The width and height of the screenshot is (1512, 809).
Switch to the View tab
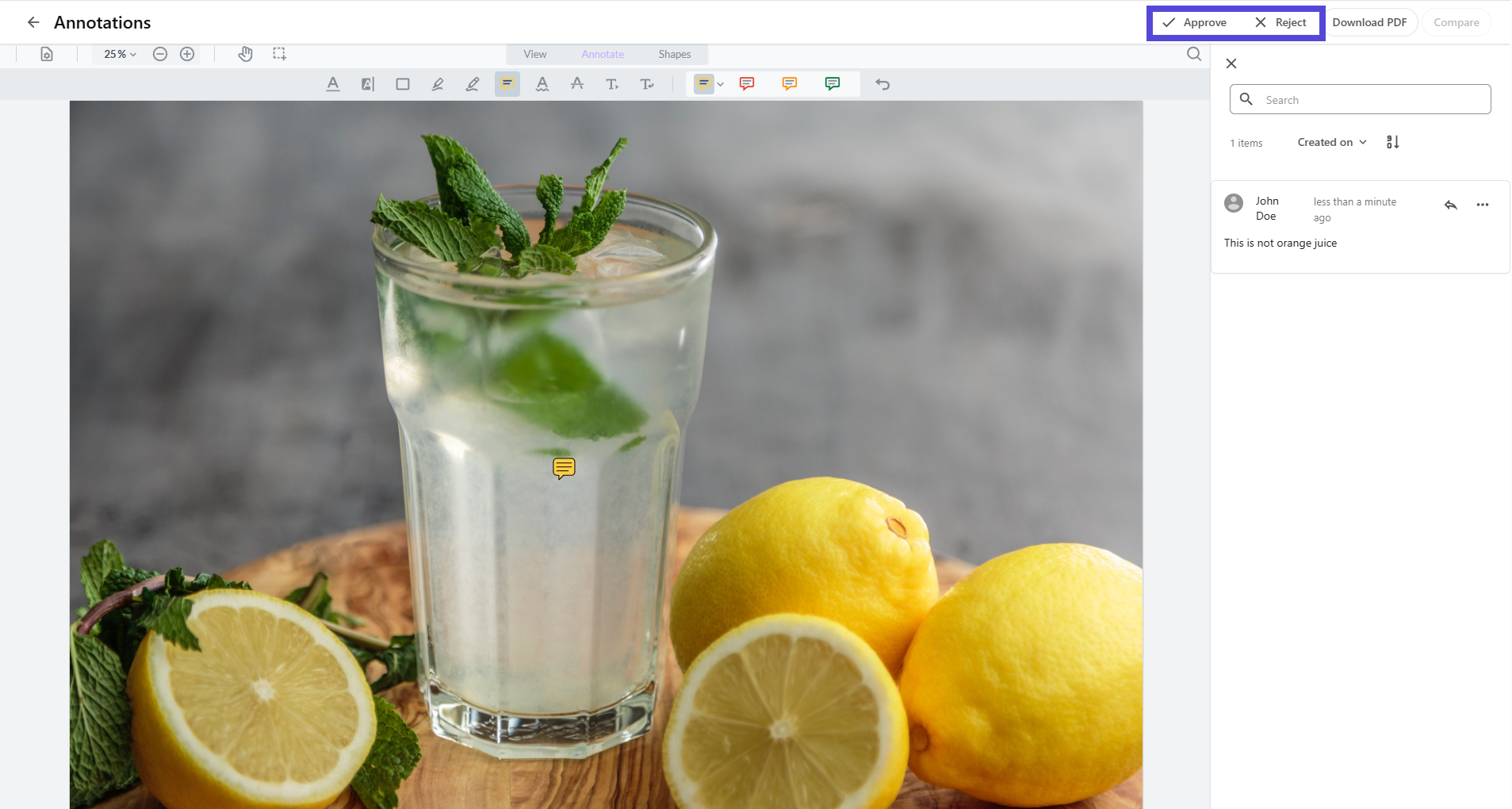pyautogui.click(x=535, y=54)
